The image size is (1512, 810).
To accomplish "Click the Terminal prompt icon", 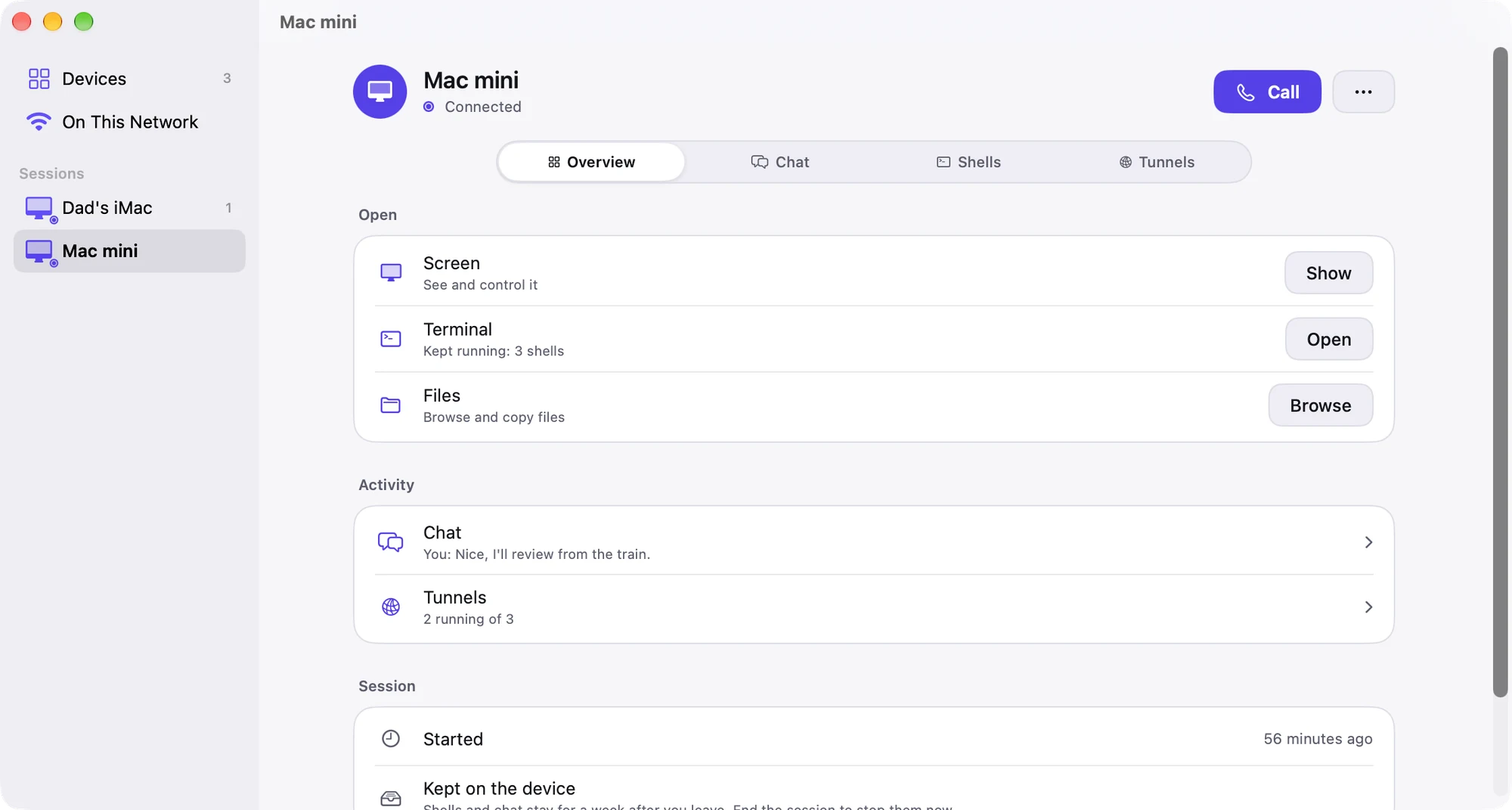I will point(391,339).
